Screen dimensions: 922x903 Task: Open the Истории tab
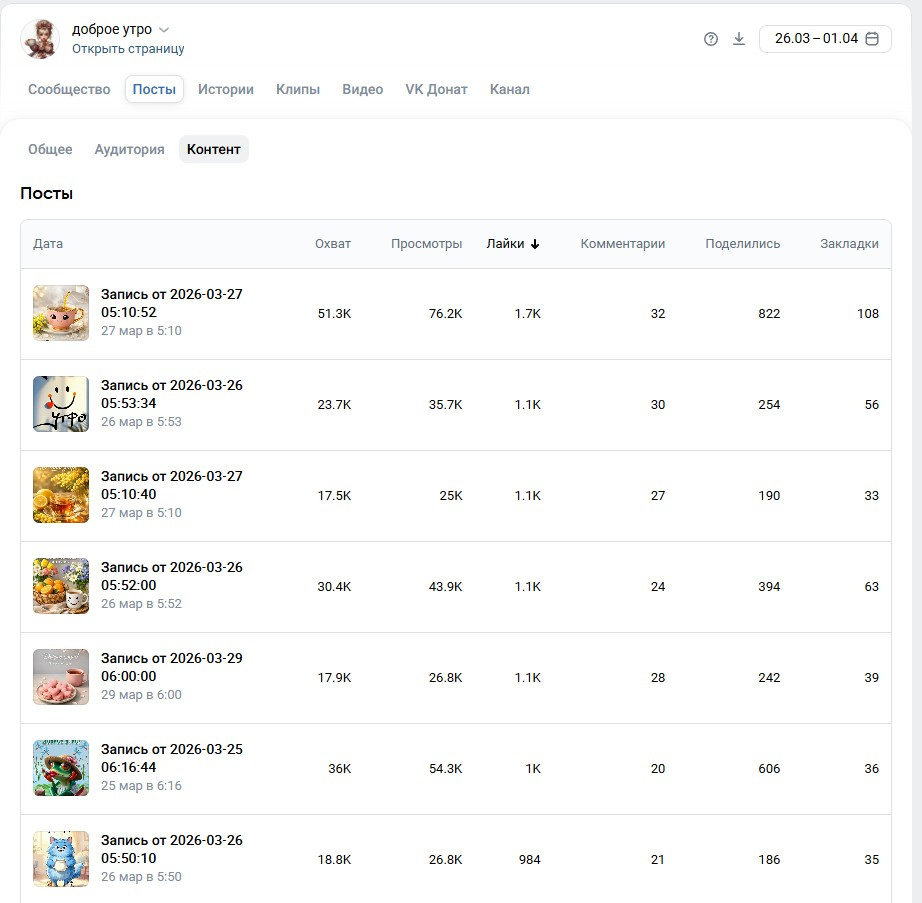click(x=226, y=89)
